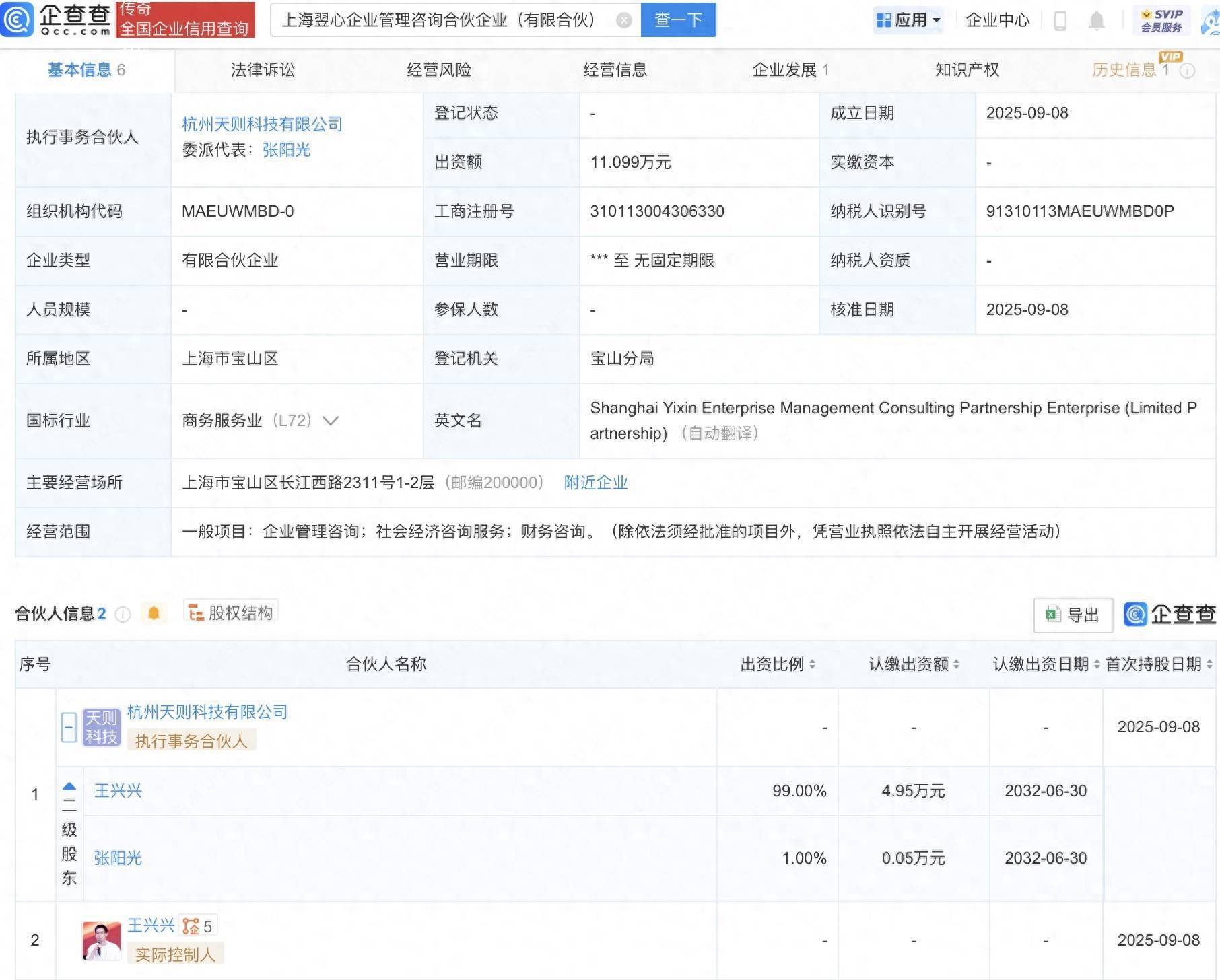This screenshot has height=980, width=1220.
Task: Click the mobile phone icon in top bar
Action: click(1059, 20)
